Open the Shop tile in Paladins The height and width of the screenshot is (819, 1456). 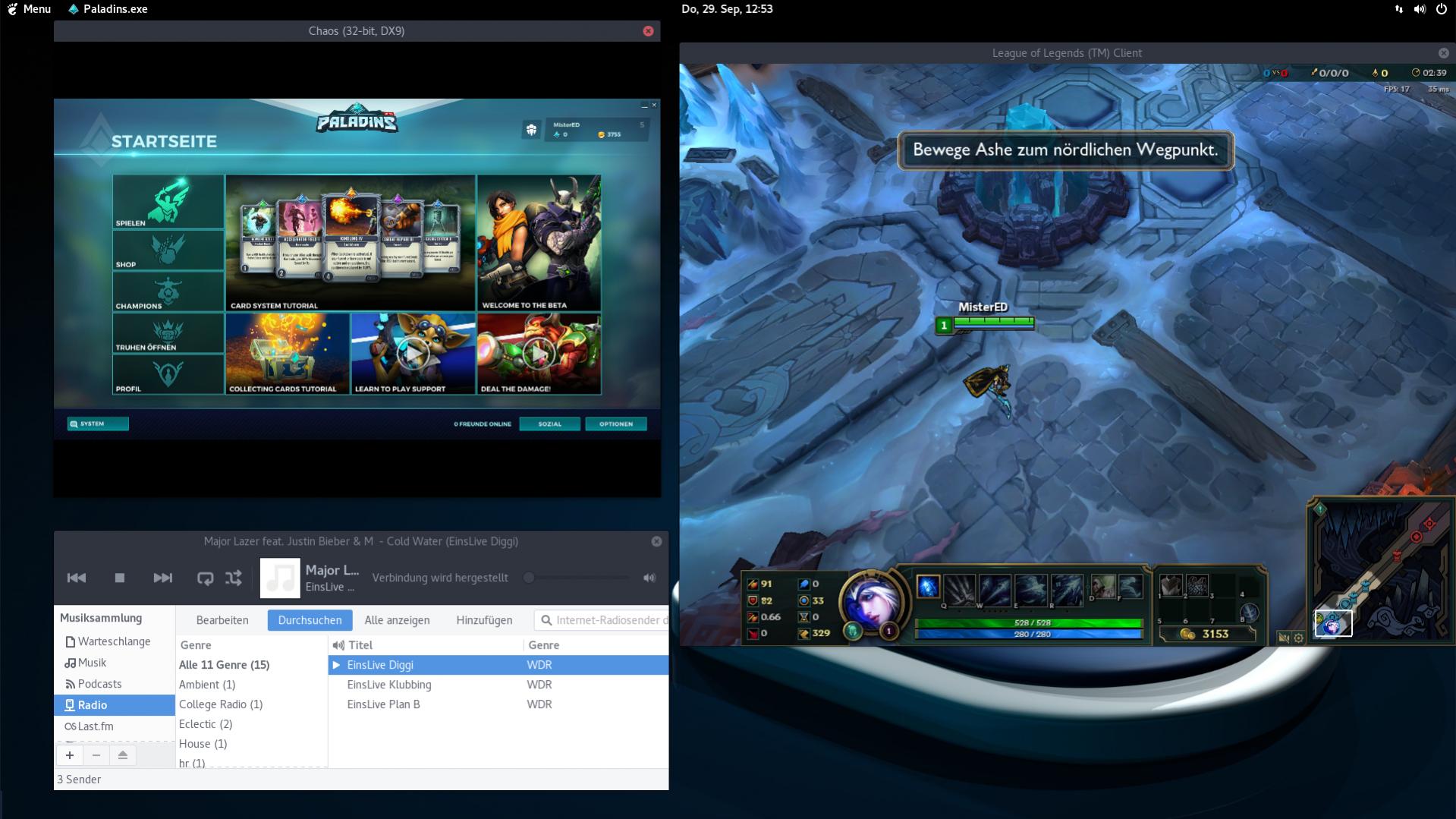click(168, 250)
